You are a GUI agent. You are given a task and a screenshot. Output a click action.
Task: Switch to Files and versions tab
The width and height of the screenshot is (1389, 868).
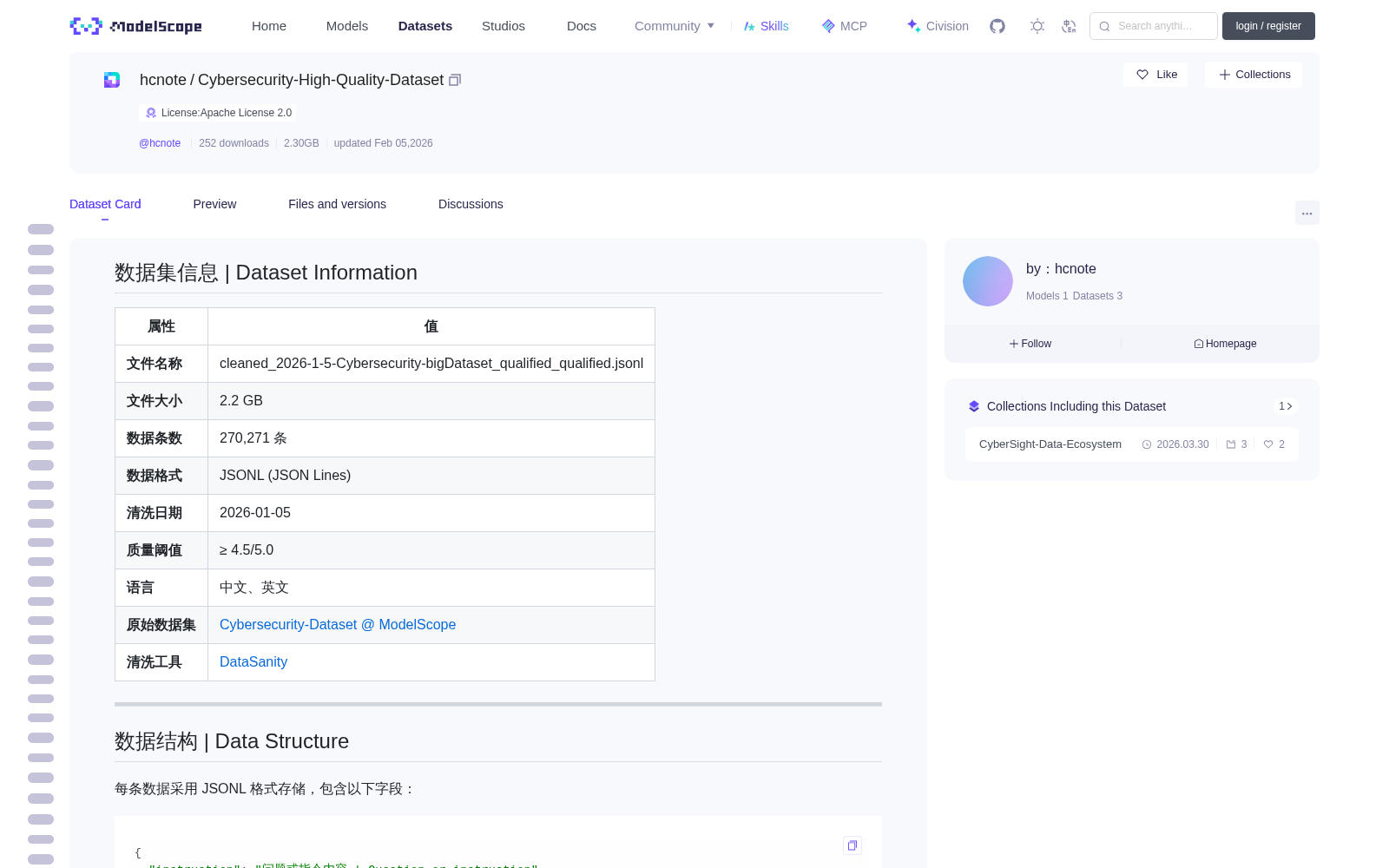coord(337,204)
